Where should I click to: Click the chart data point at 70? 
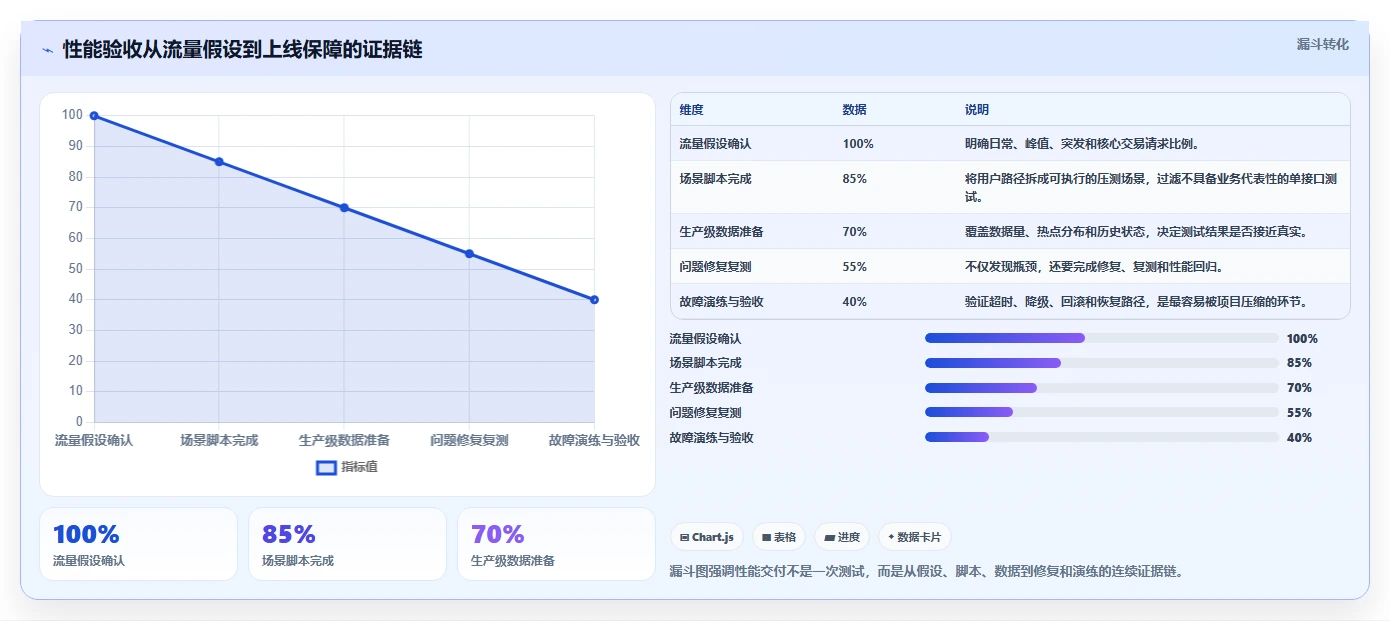(x=344, y=208)
